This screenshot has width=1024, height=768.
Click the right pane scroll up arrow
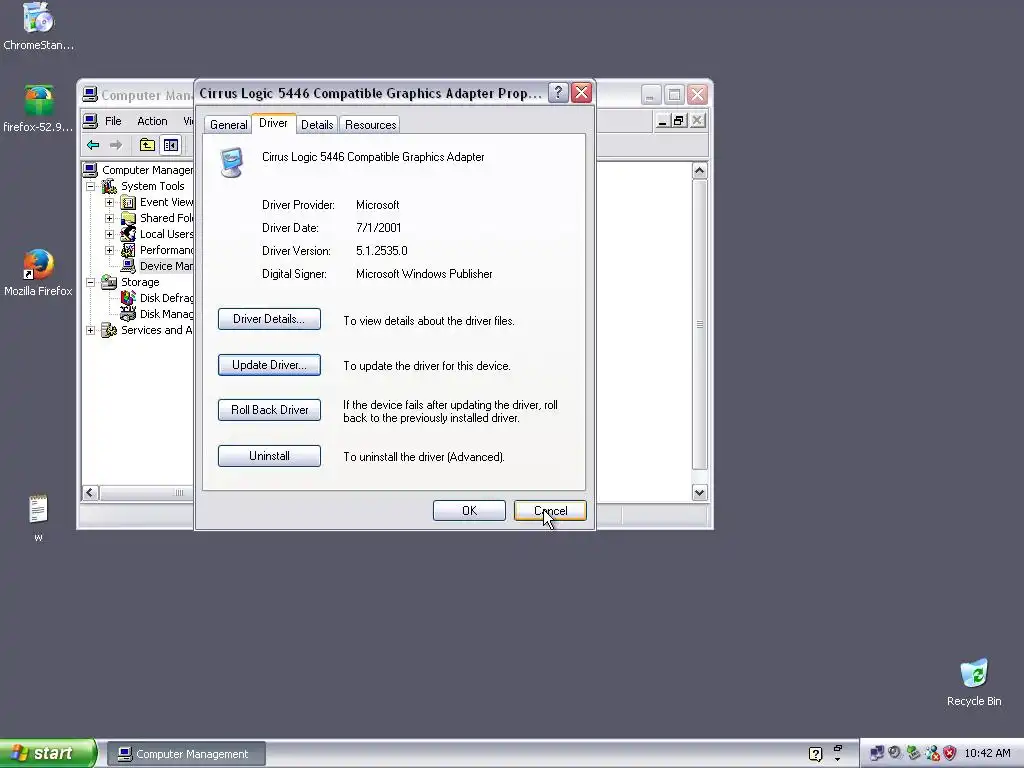click(x=699, y=171)
